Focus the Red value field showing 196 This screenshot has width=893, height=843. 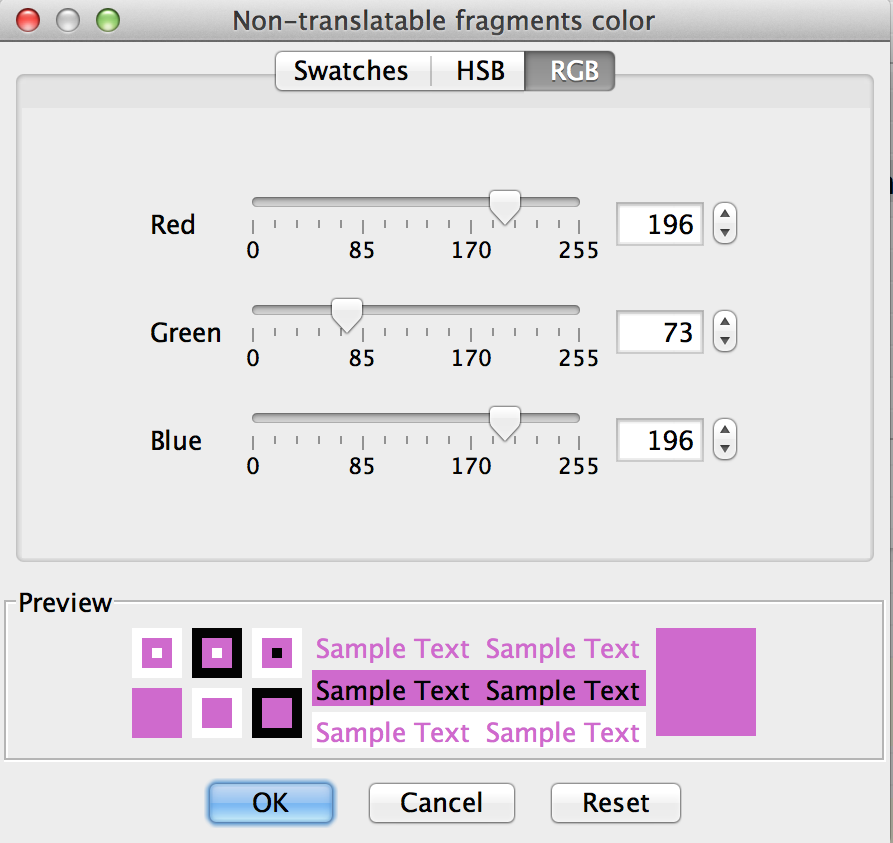tap(660, 224)
